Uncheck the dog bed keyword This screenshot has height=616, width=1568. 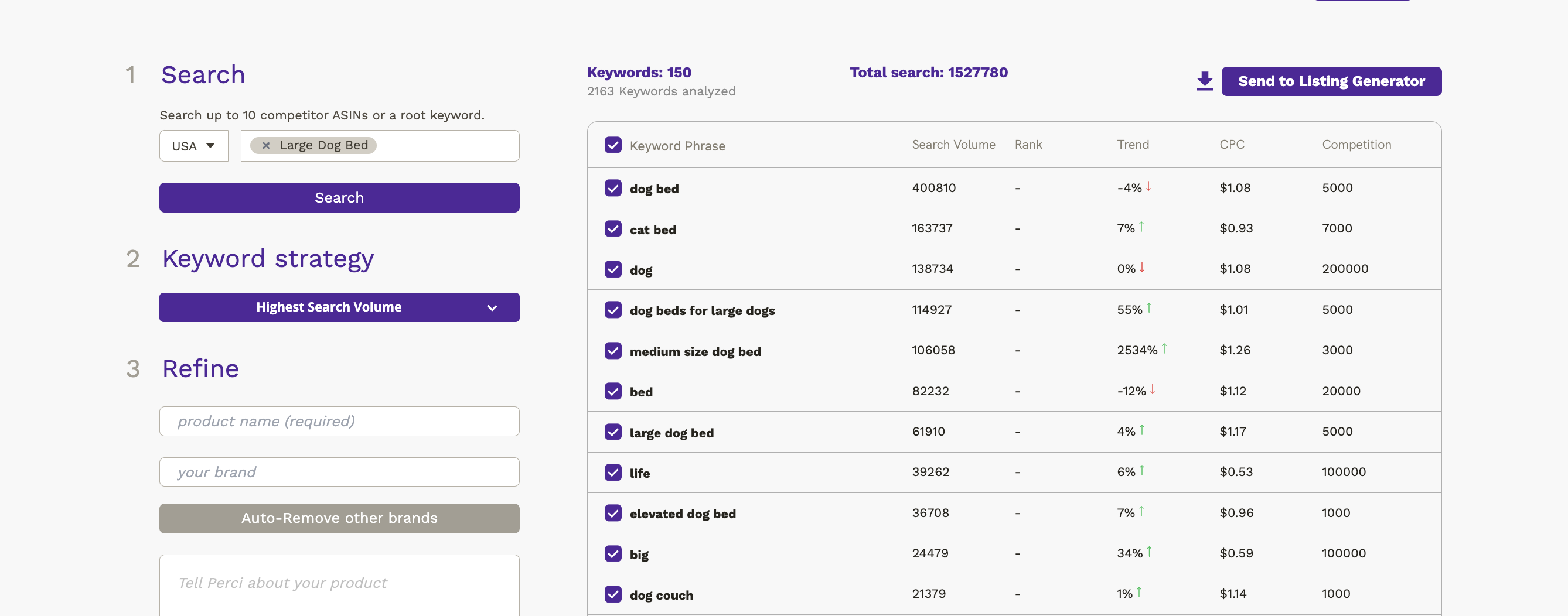pos(612,188)
